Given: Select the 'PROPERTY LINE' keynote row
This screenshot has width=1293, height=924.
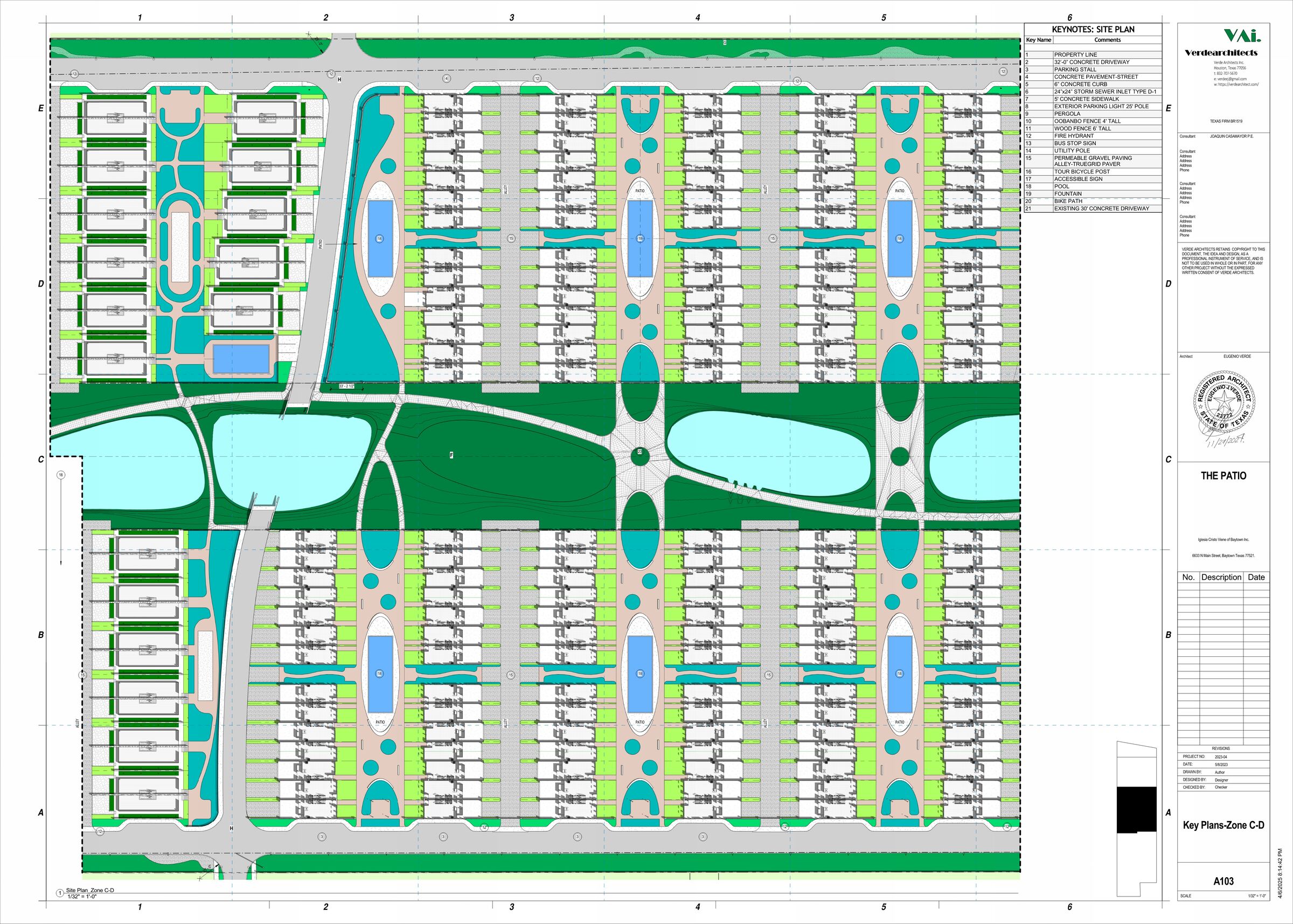Looking at the screenshot, I should coord(1093,54).
